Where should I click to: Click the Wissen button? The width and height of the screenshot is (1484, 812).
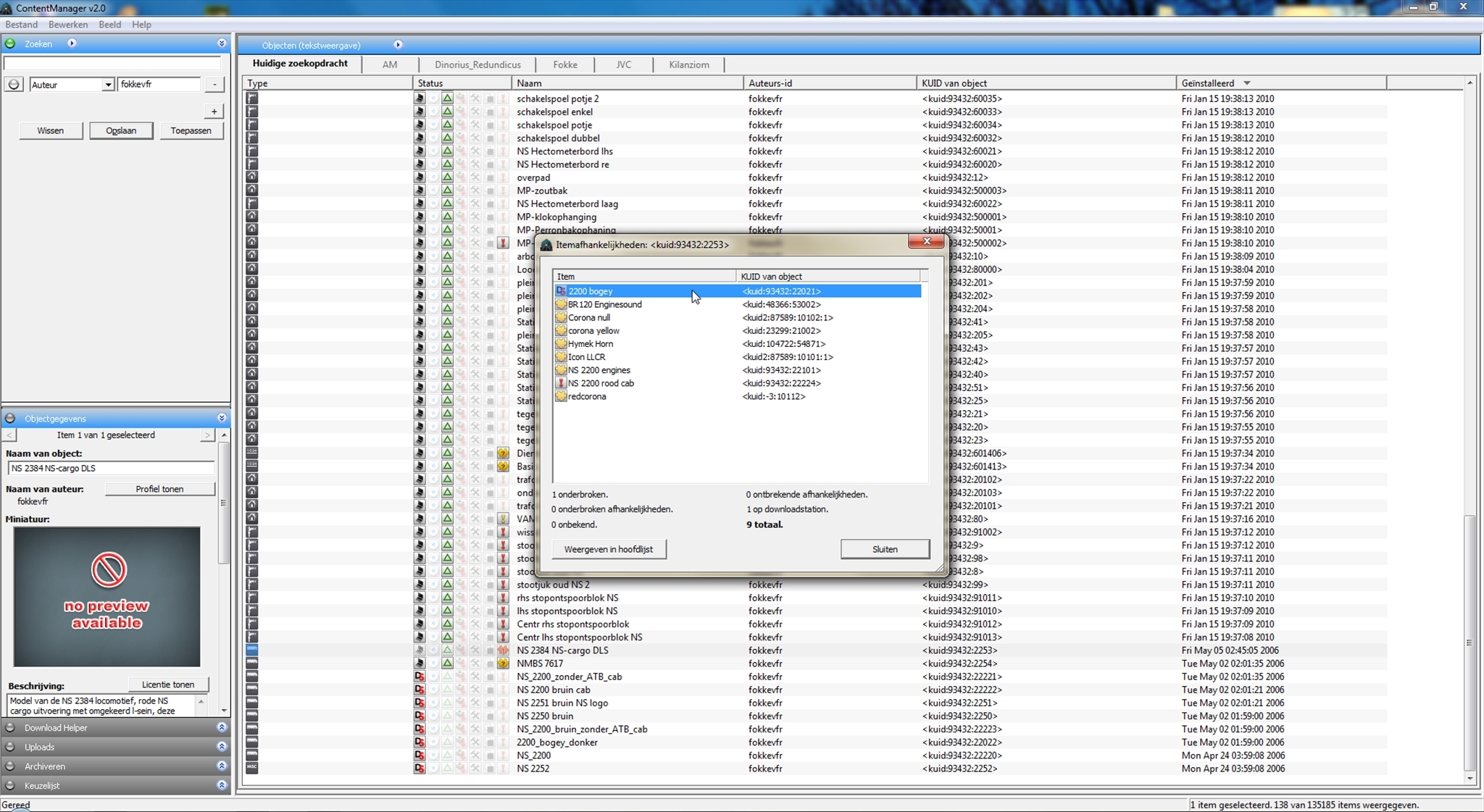[51, 131]
